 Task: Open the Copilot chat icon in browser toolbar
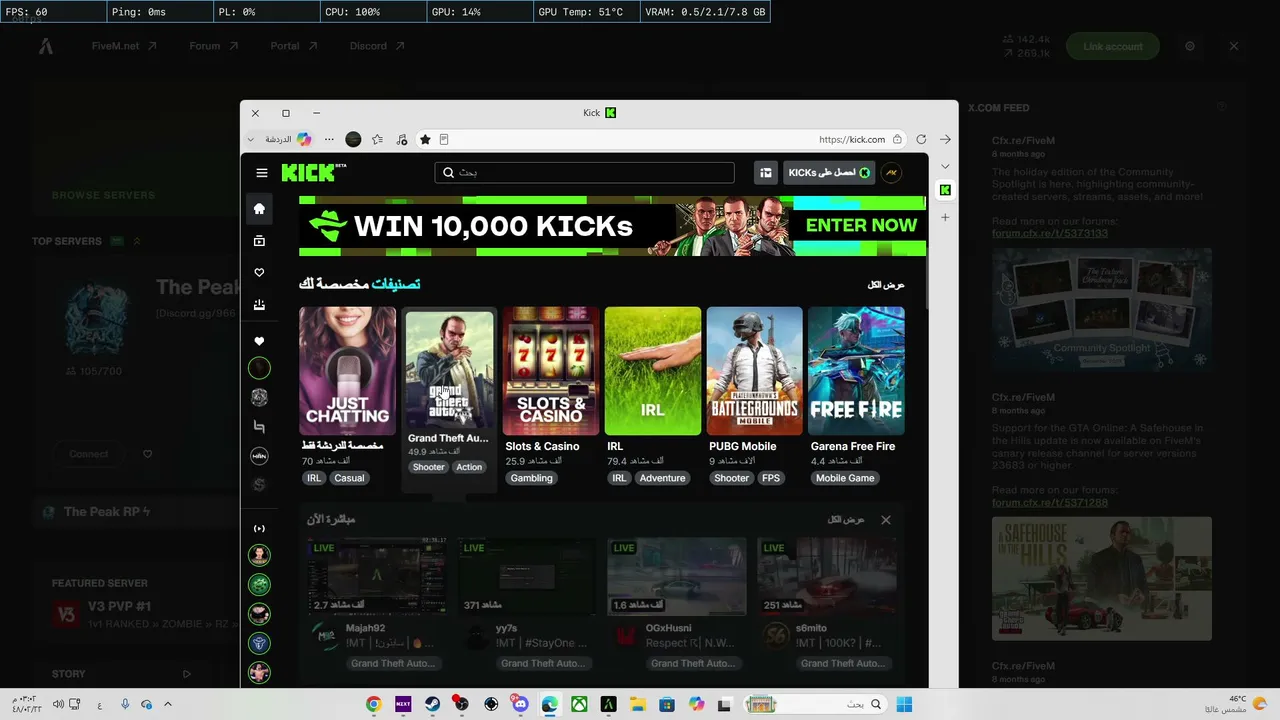[x=304, y=140]
